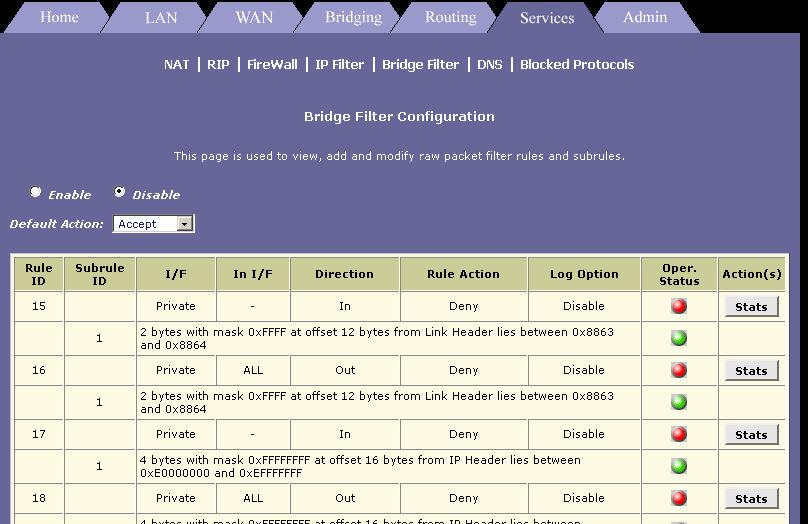This screenshot has width=808, height=524.
Task: Open the Default Action dropdown
Action: pos(154,224)
